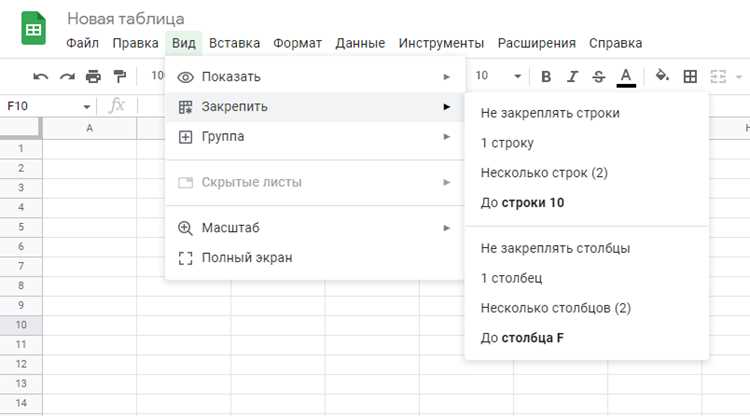The image size is (750, 416).
Task: Expand the Показать submenu
Action: click(315, 77)
